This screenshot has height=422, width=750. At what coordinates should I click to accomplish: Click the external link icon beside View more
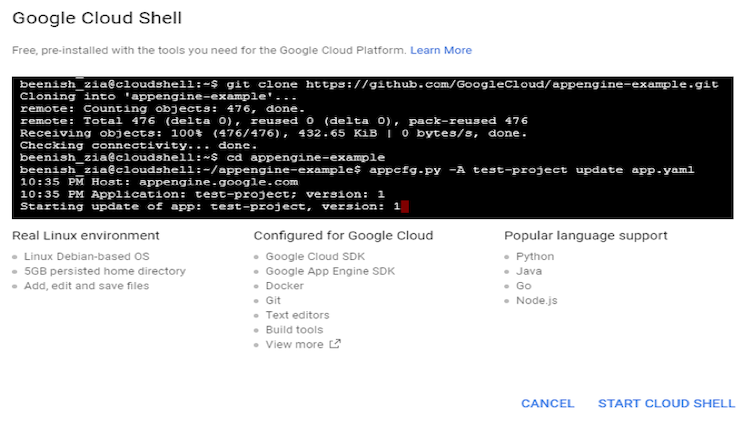point(335,345)
